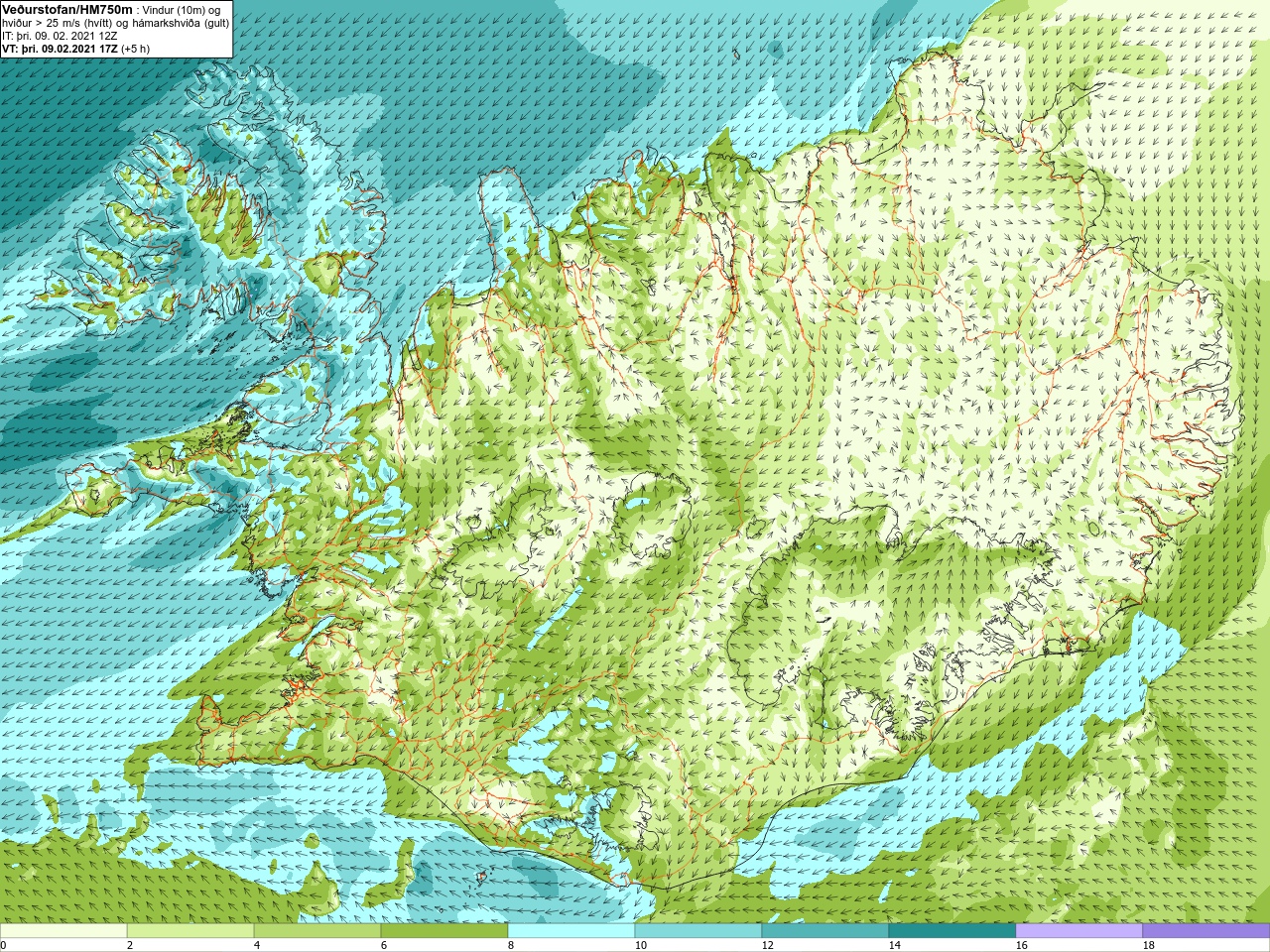Click the "12" tick label on the scale
1270x952 pixels.
click(x=767, y=945)
